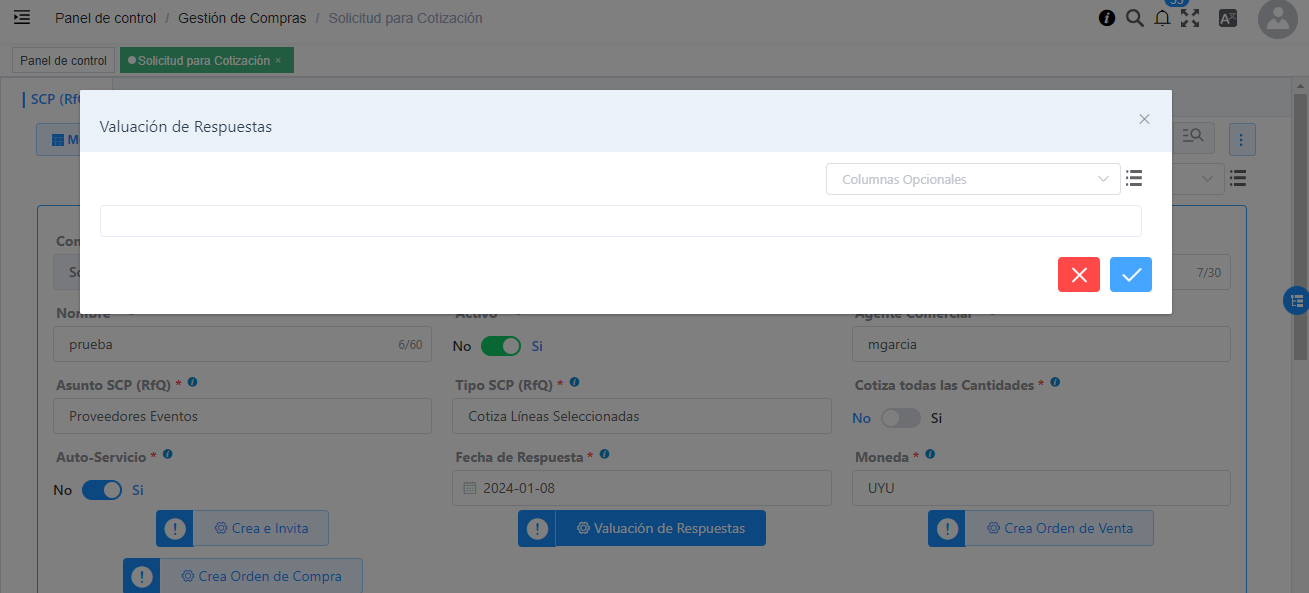The height and width of the screenshot is (593, 1309).
Task: Open the hamburger menu in top bar
Action: 22,18
